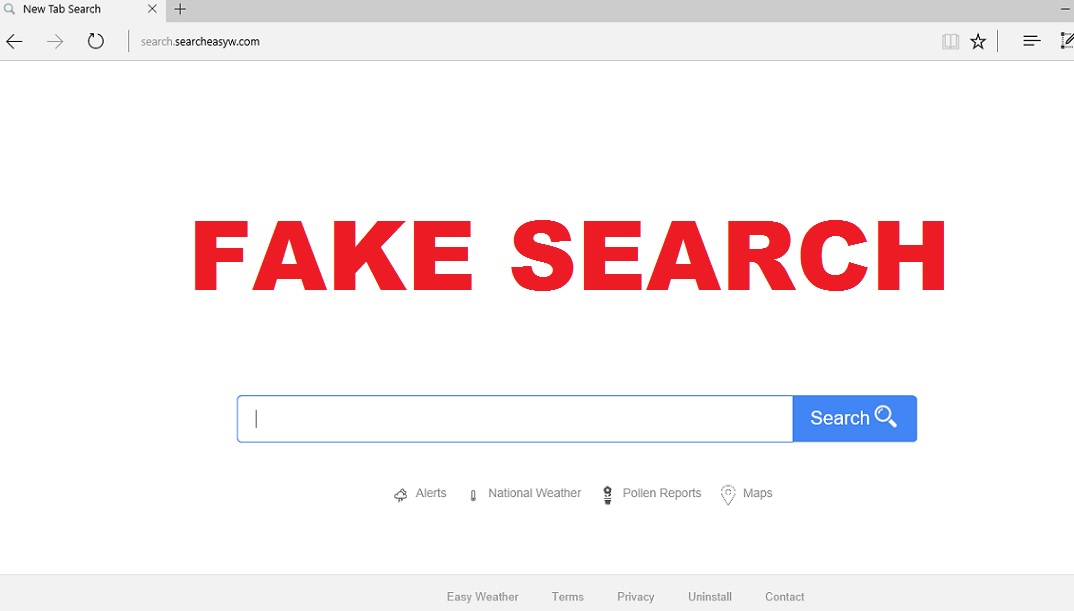
Task: Click the magnifier inside the Search button
Action: pos(884,417)
